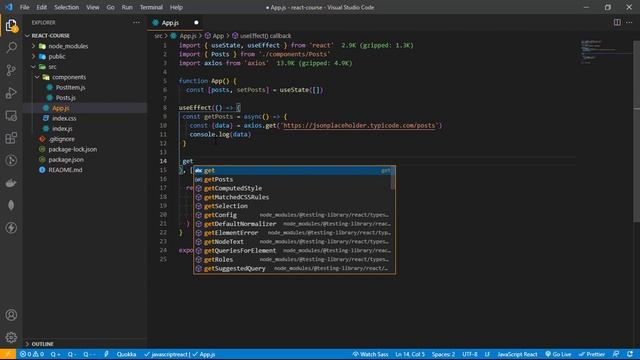
Task: Click the Split Editor icon
Action: point(617,22)
